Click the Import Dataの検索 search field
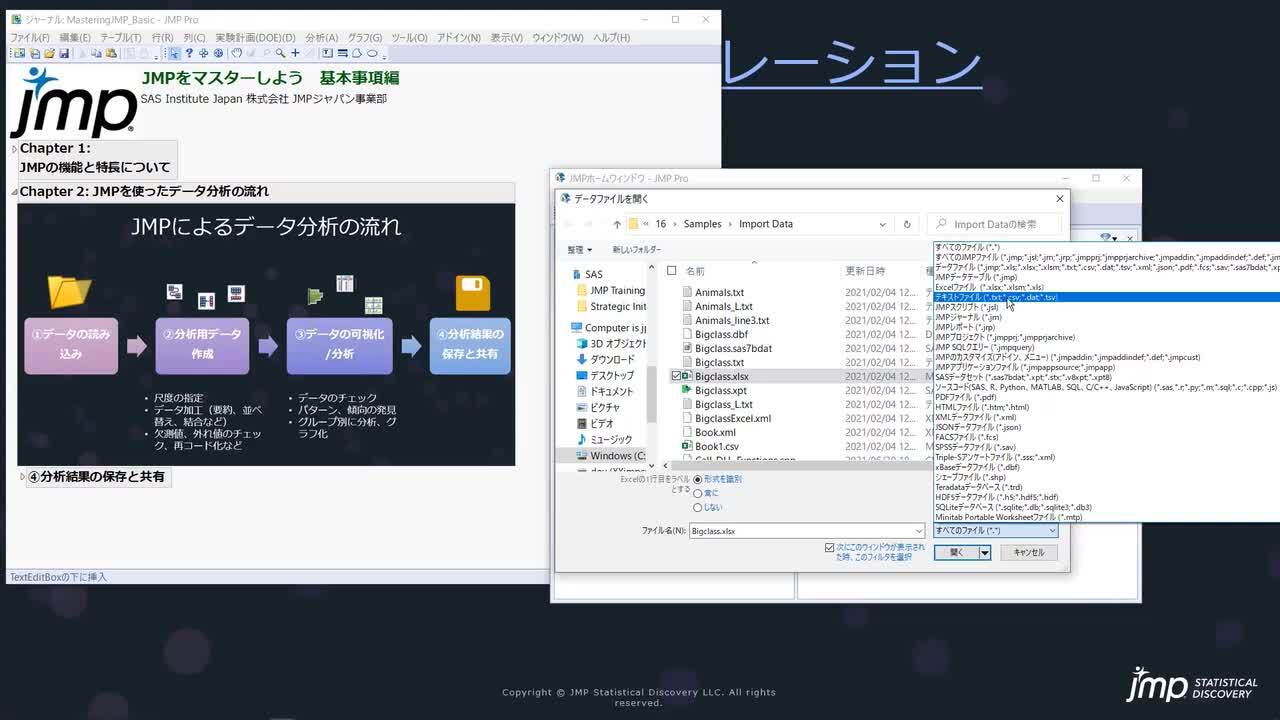Image resolution: width=1280 pixels, height=720 pixels. pyautogui.click(x=994, y=224)
